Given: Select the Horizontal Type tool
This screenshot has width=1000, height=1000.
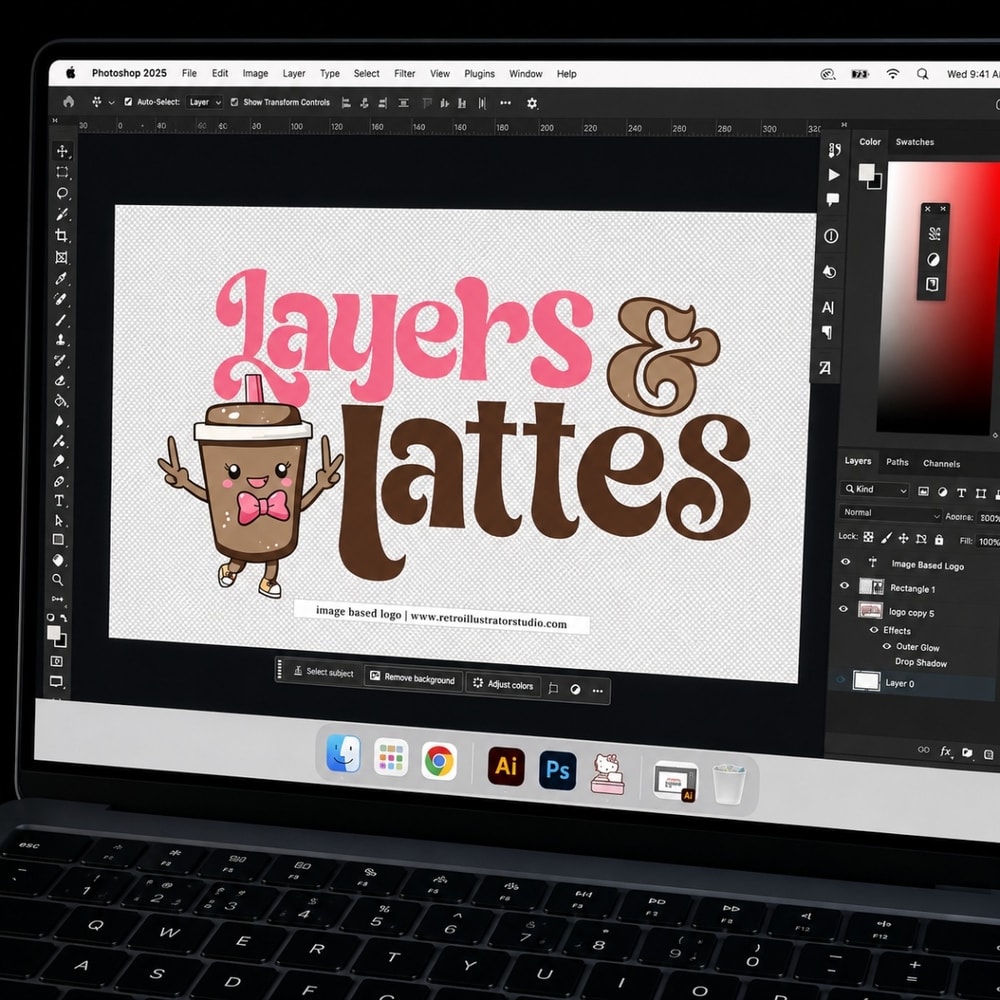Looking at the screenshot, I should tap(59, 501).
